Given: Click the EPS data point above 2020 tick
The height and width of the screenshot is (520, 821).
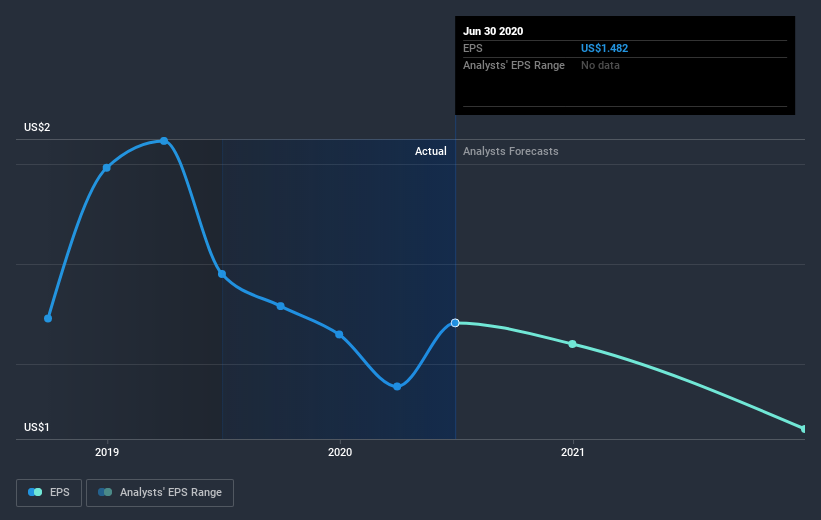Looking at the screenshot, I should point(339,334).
